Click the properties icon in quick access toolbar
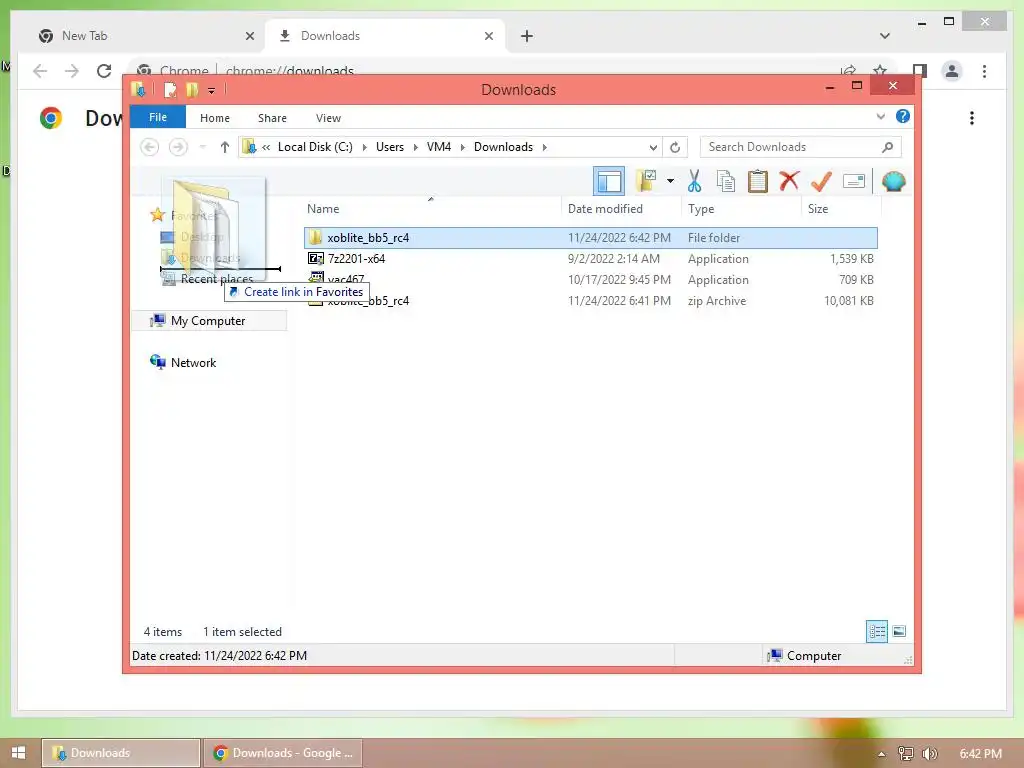The image size is (1024, 768). coord(170,89)
